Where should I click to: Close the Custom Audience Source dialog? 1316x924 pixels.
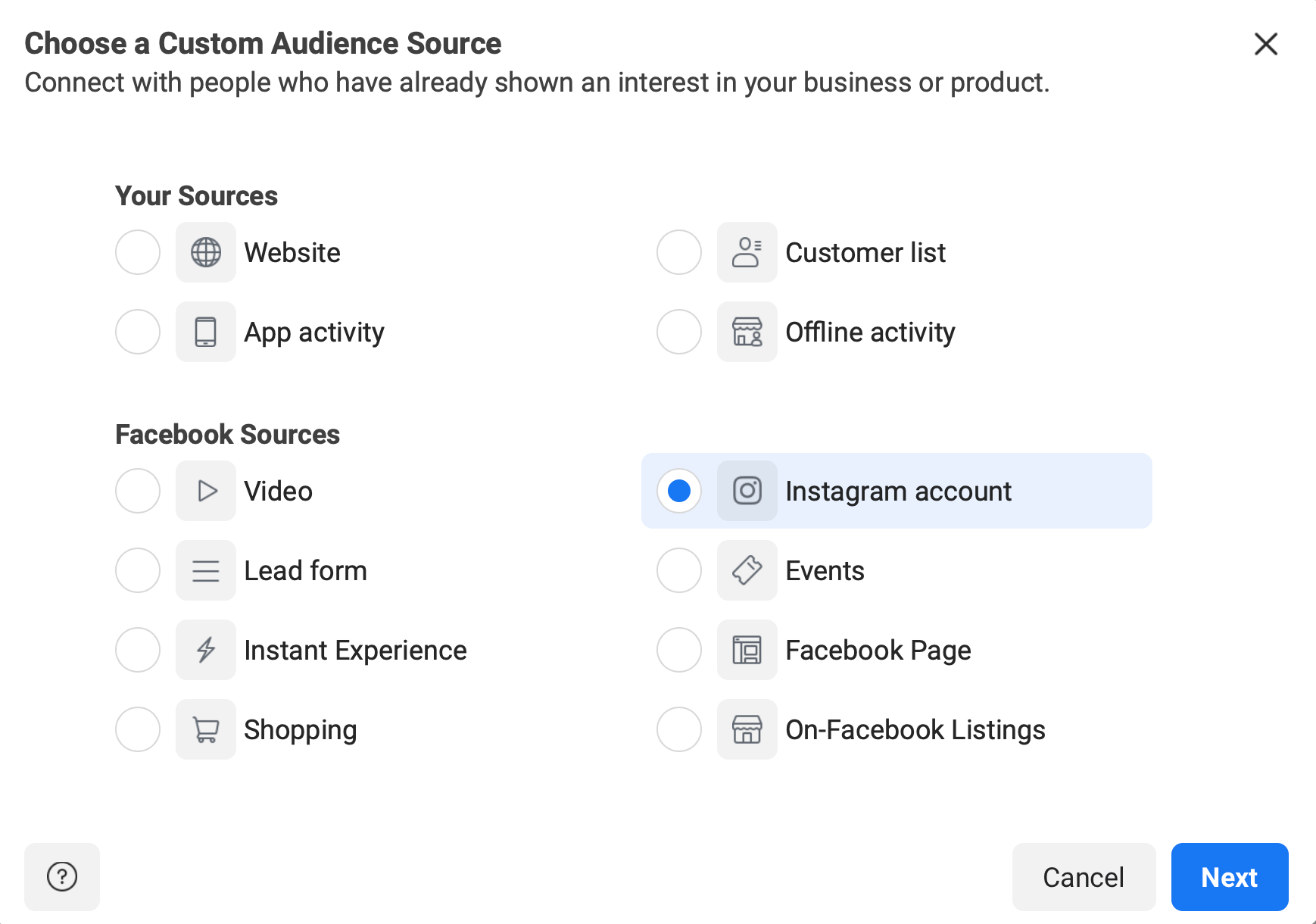click(x=1266, y=44)
